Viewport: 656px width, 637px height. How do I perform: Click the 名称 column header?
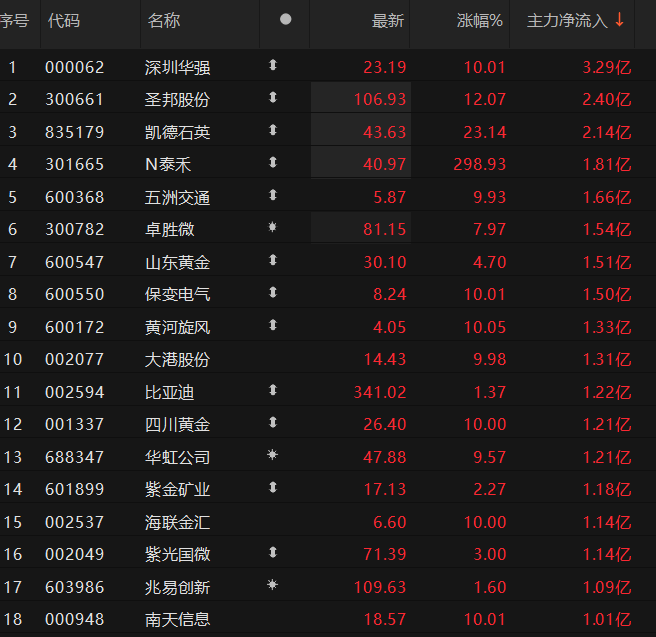coord(164,20)
